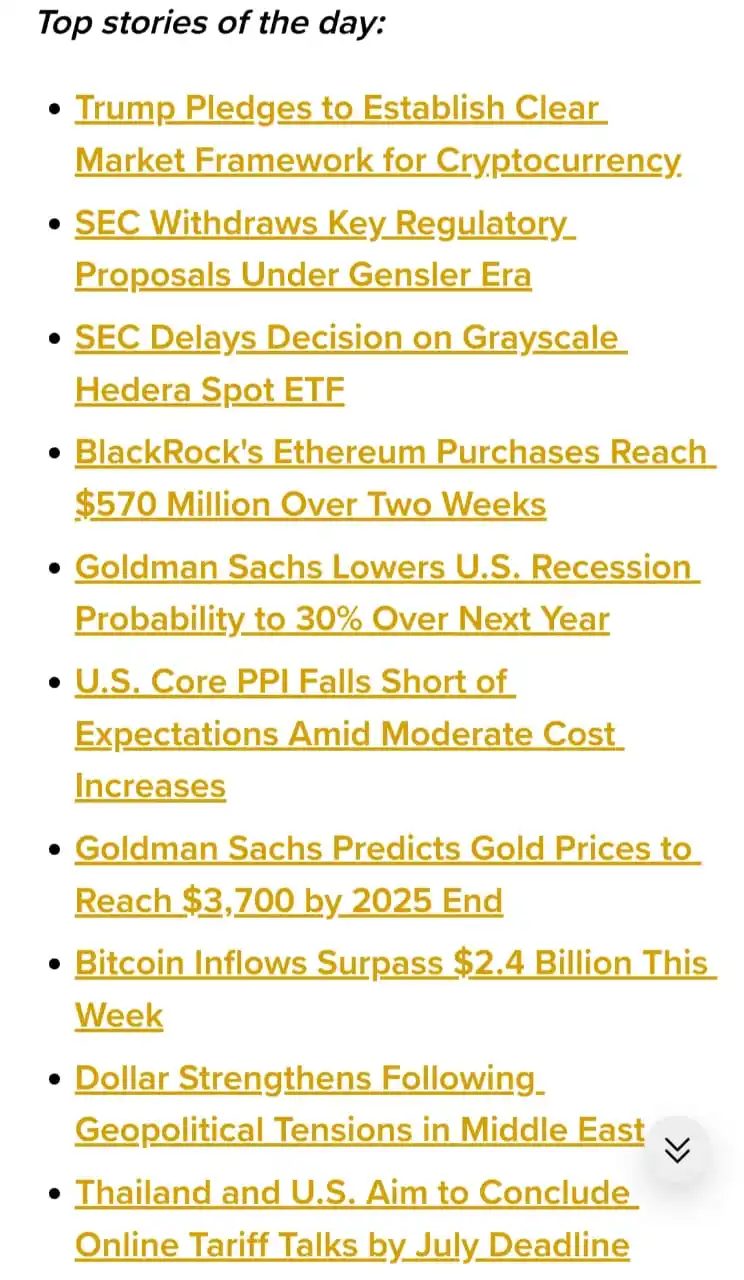Open Goldman Sachs Lowers Recession Probability story
The width and height of the screenshot is (744, 1280).
tap(387, 593)
